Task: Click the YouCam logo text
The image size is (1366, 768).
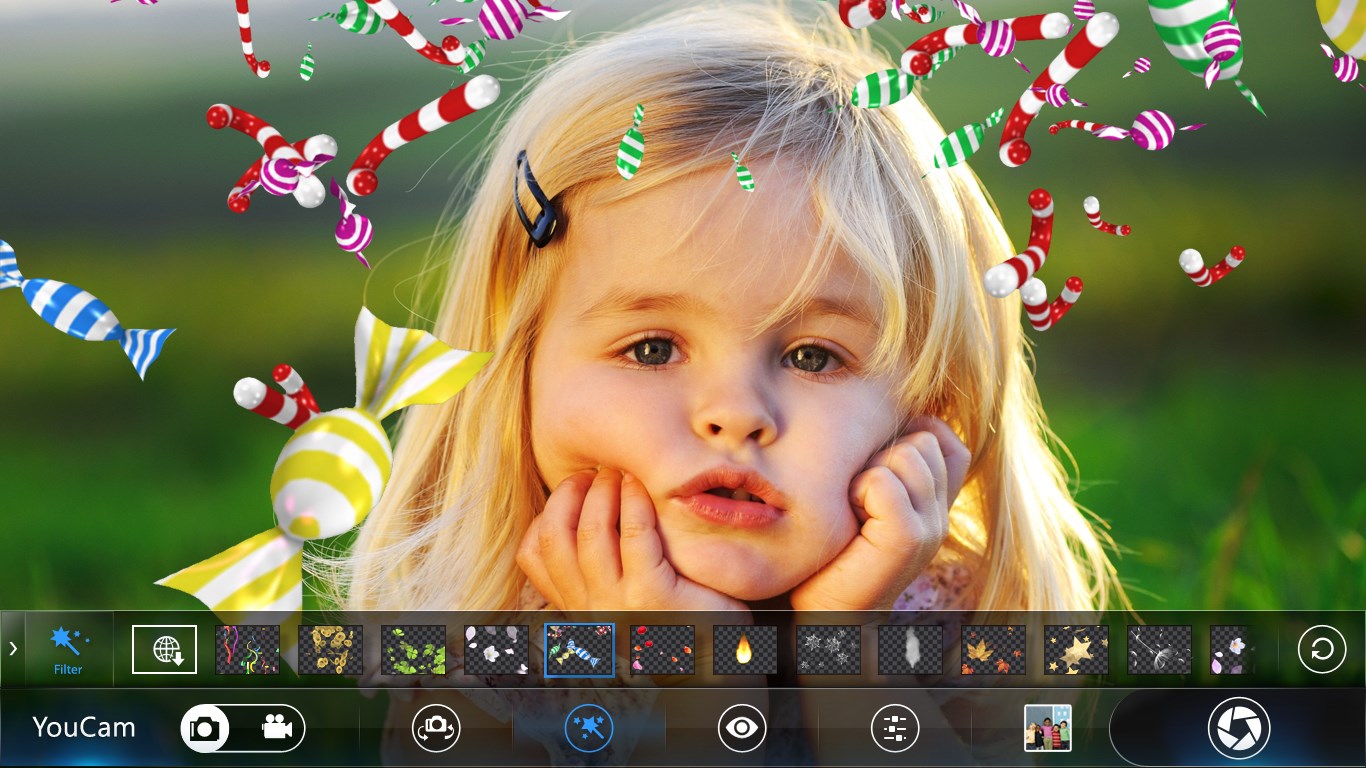Action: click(84, 728)
